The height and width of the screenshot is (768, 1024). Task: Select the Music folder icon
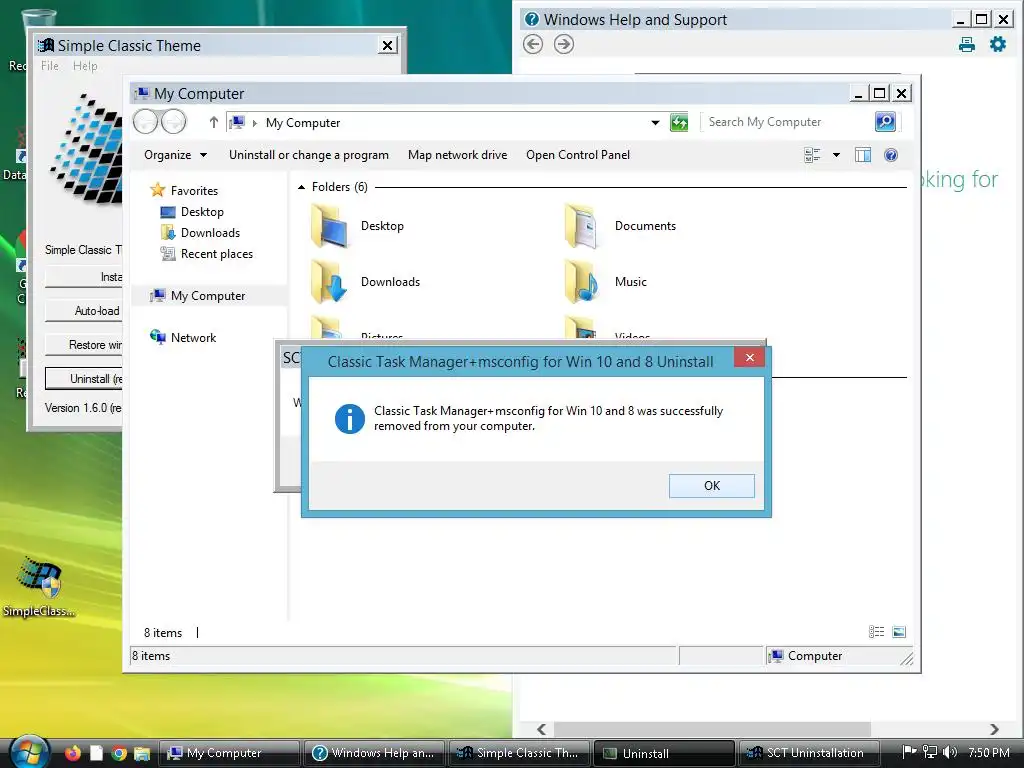click(x=582, y=282)
